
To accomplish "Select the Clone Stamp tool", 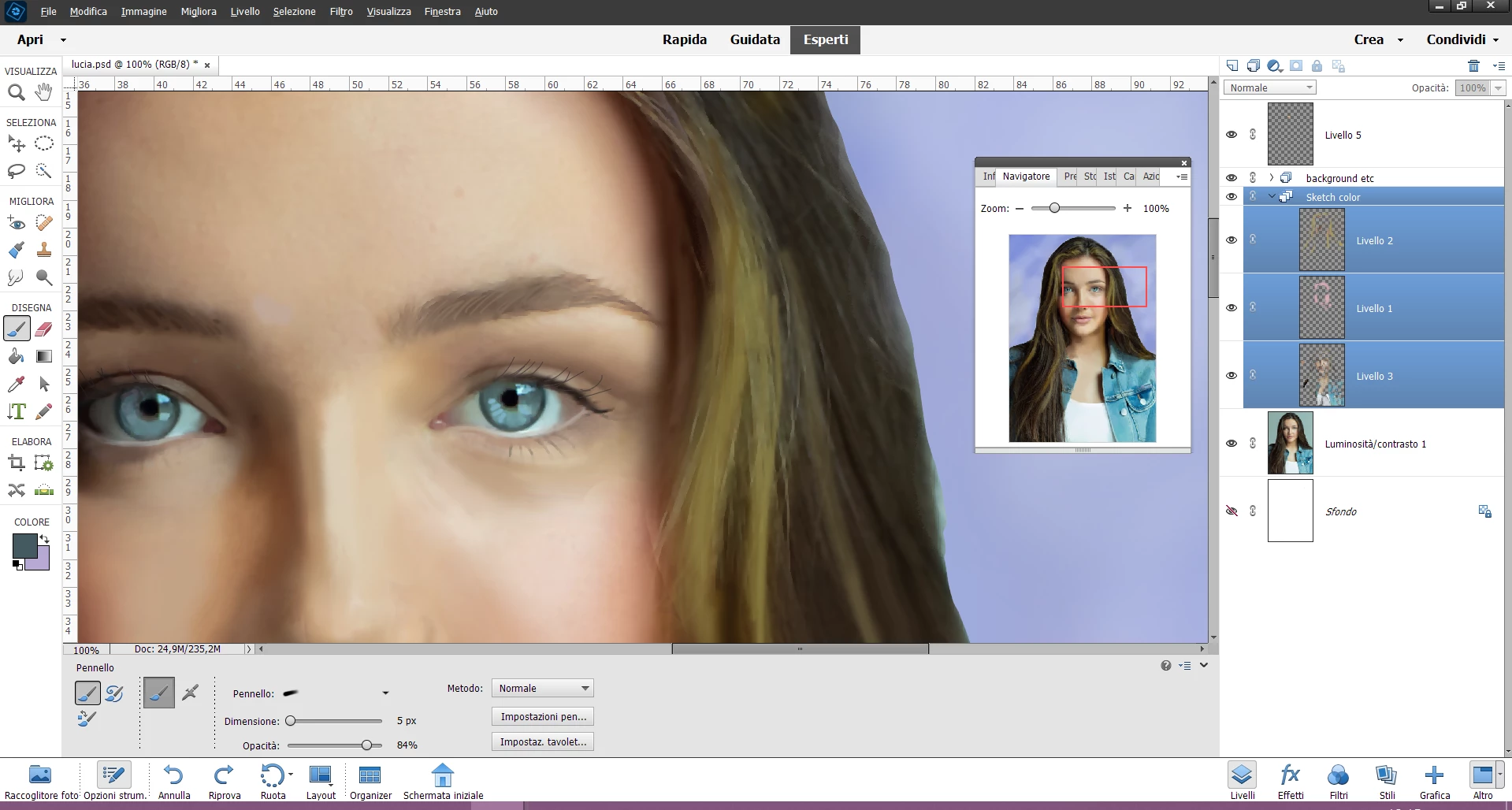I will 44,251.
